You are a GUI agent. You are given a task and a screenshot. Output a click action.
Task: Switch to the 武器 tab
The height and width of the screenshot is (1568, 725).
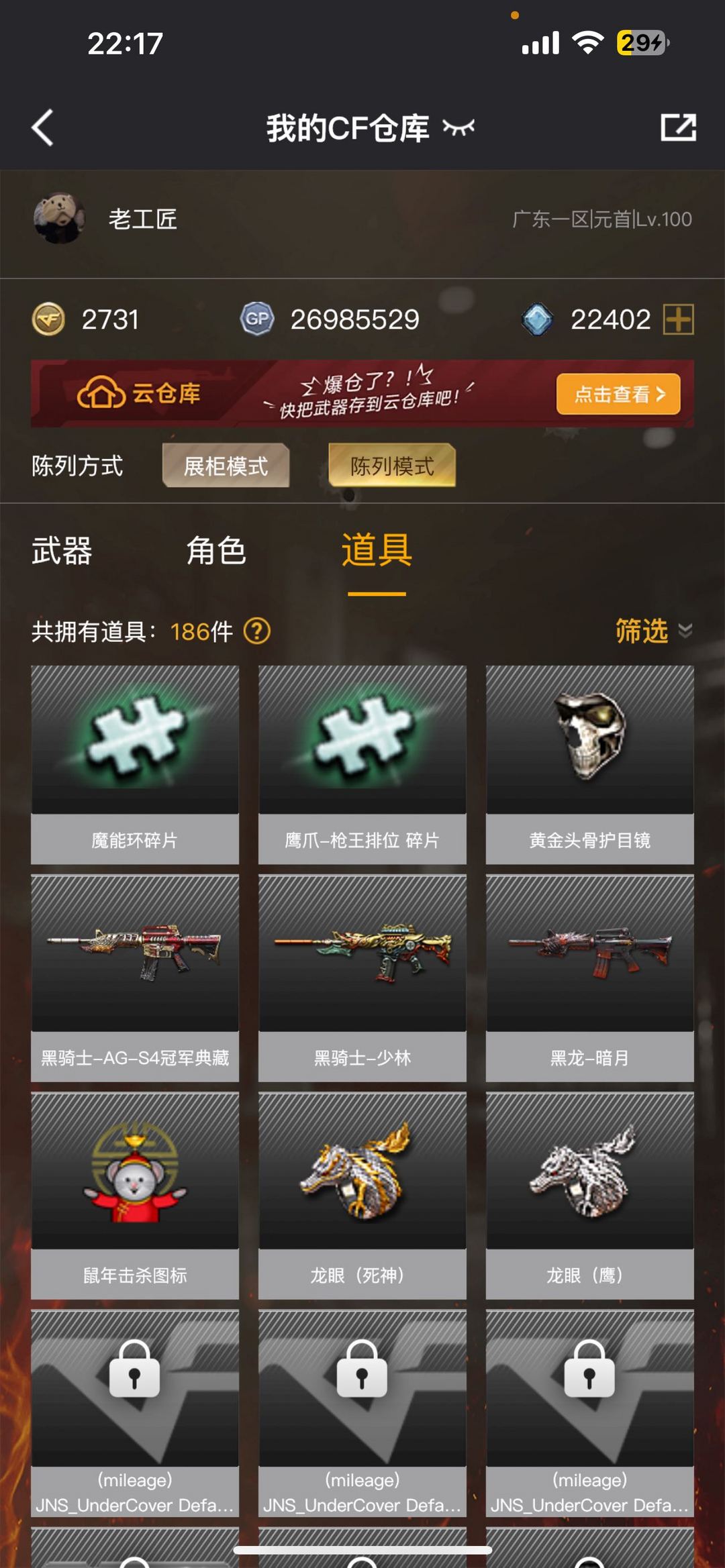[62, 551]
